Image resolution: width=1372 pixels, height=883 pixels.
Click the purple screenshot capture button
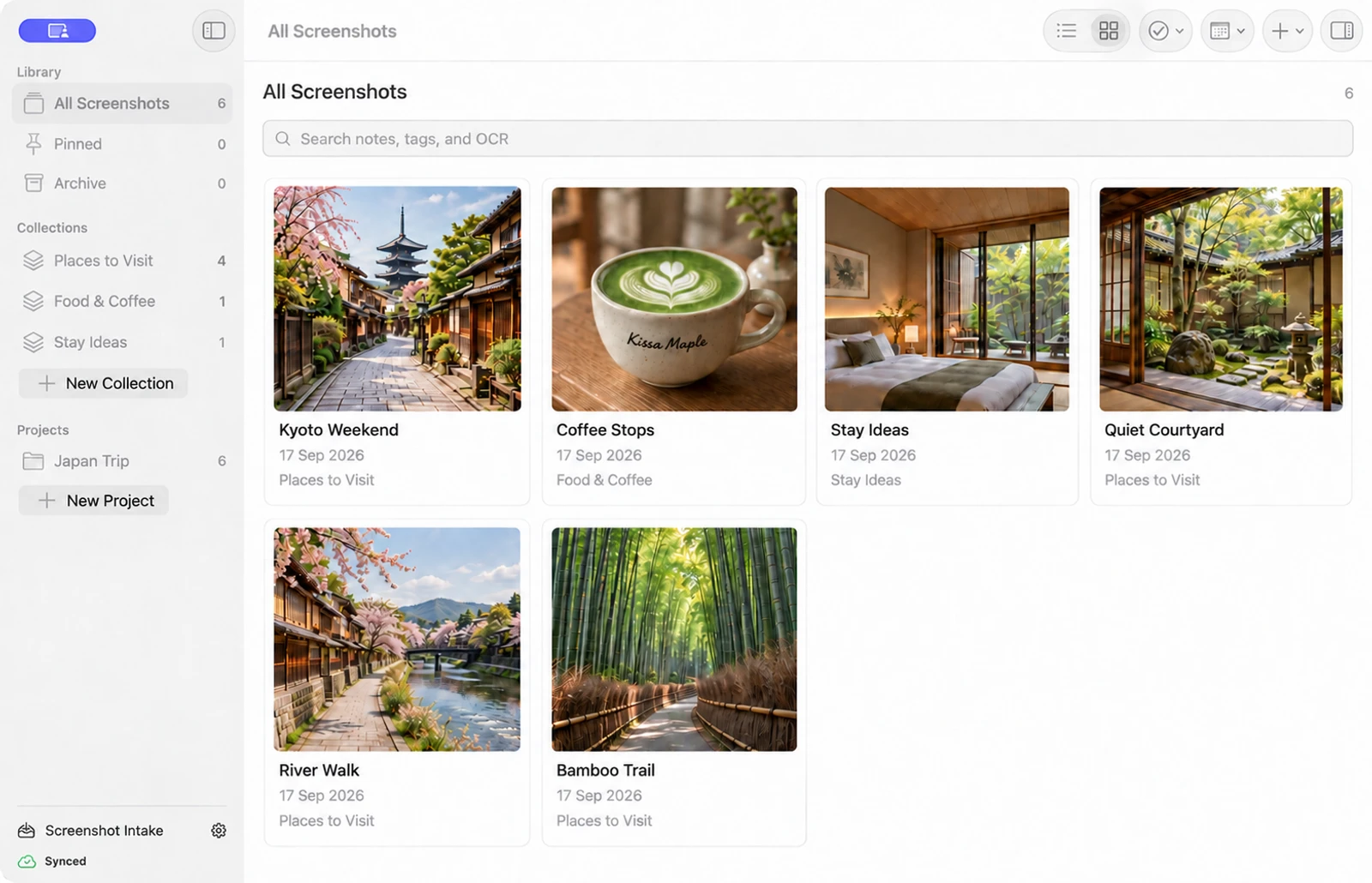57,31
